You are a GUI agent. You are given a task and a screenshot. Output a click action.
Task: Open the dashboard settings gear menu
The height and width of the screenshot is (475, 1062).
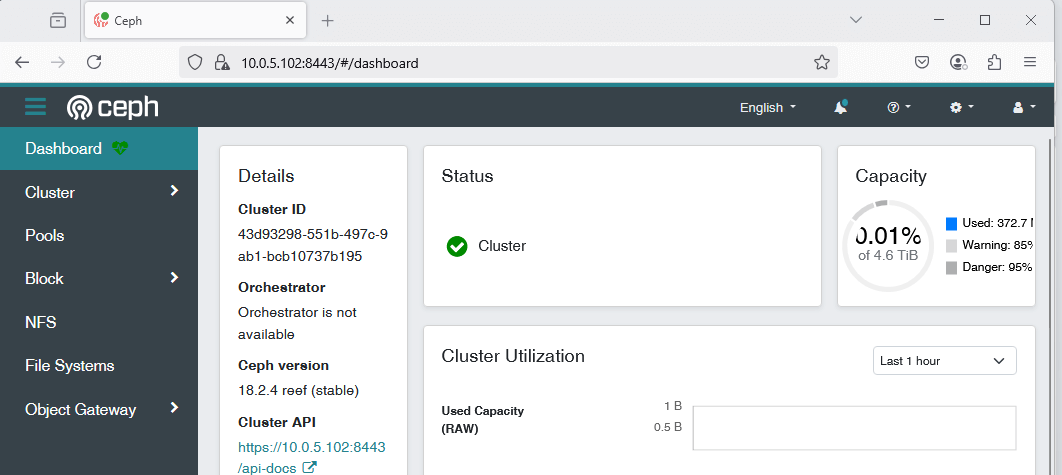point(961,107)
